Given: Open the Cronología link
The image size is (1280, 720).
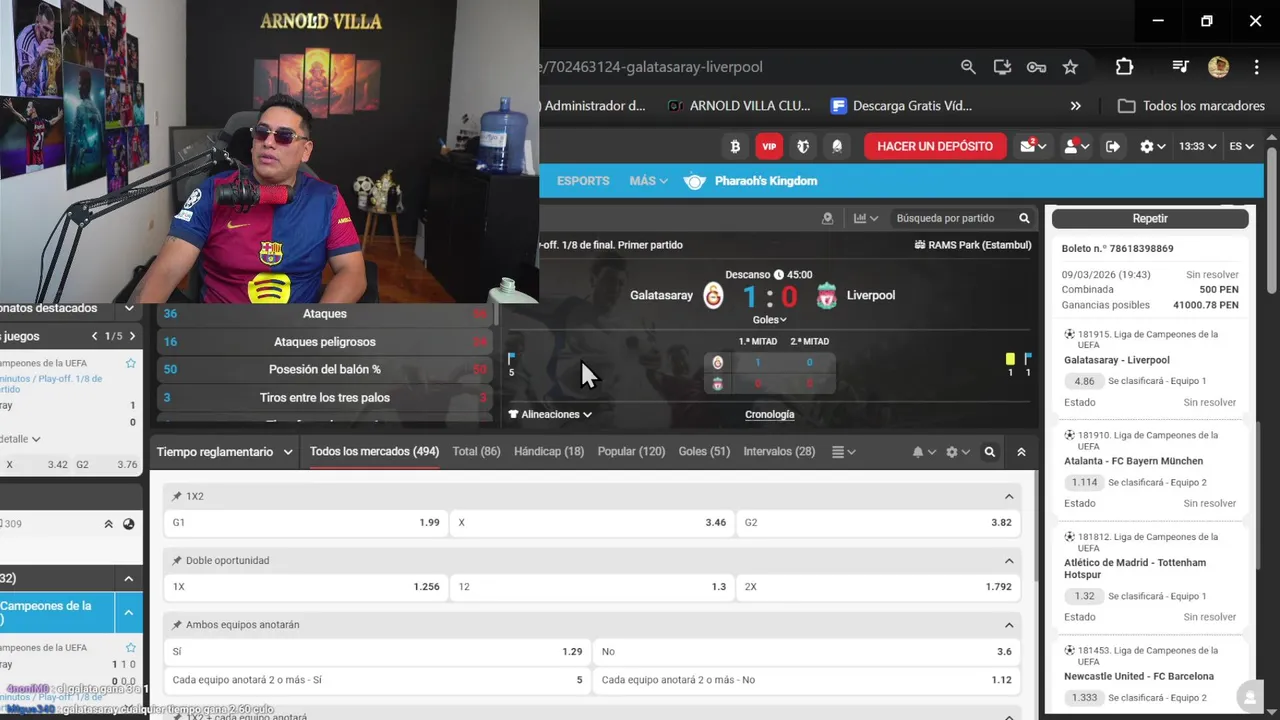Looking at the screenshot, I should [769, 414].
